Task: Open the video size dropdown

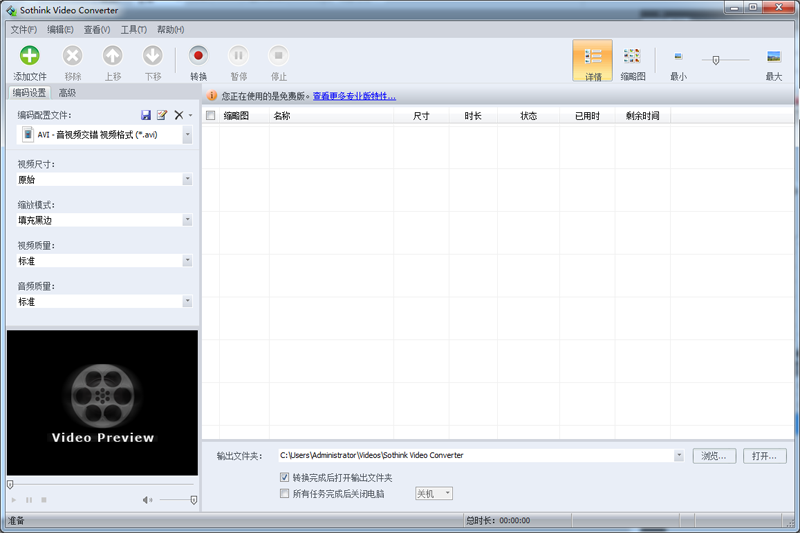Action: click(x=187, y=180)
